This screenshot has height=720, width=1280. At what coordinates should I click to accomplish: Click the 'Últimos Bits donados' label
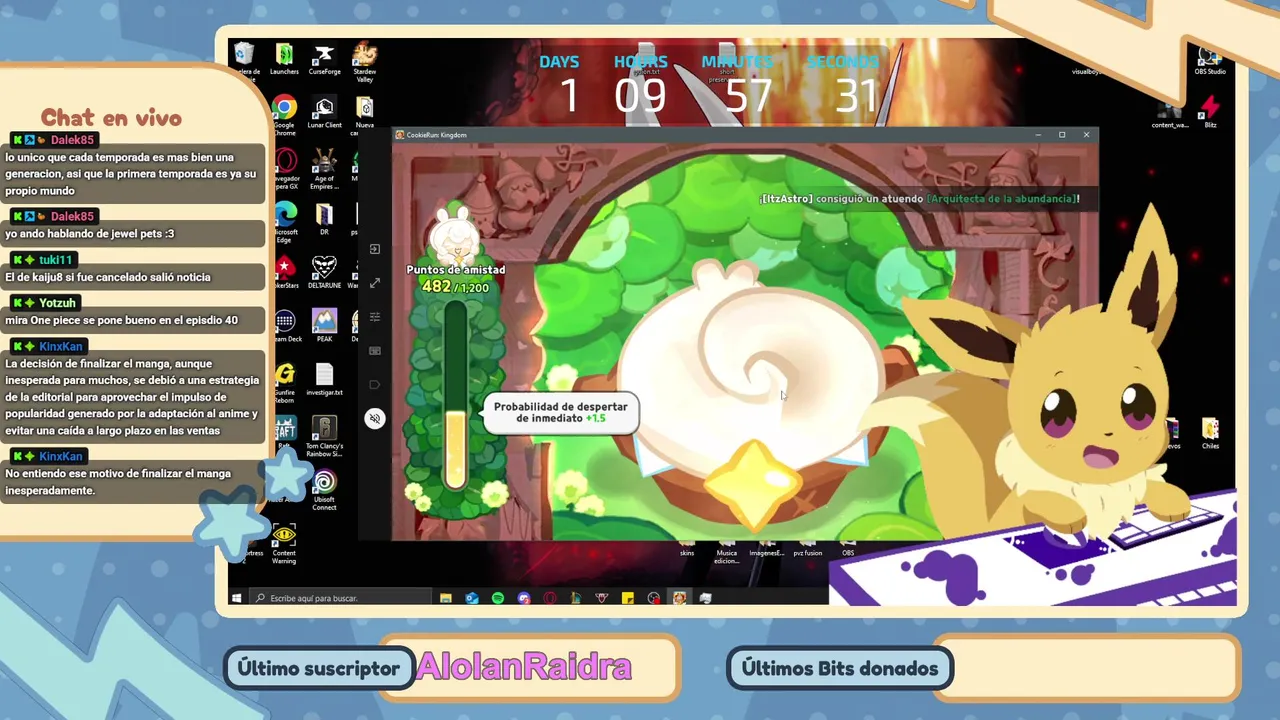840,668
